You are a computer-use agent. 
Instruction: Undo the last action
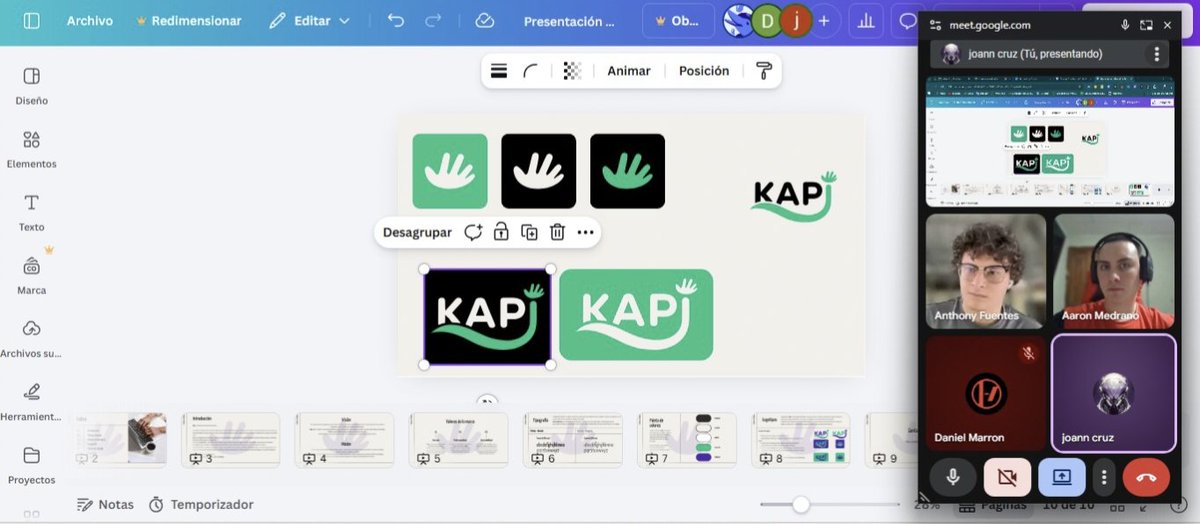click(x=396, y=21)
